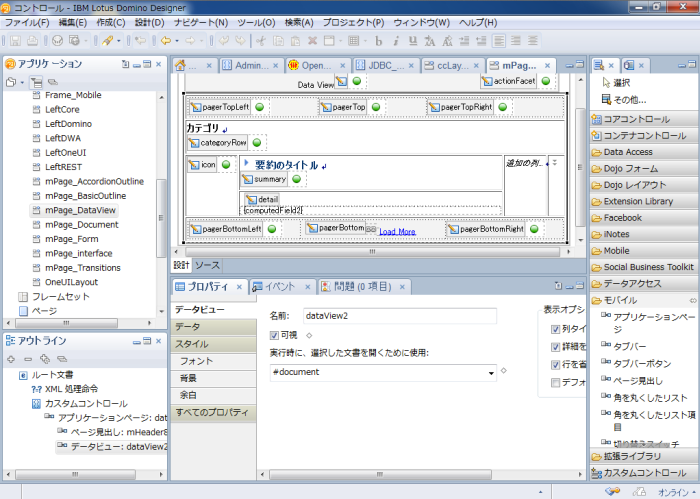This screenshot has width=700, height=499.
Task: Click the application tree vertical scrollbar
Action: coord(161,217)
